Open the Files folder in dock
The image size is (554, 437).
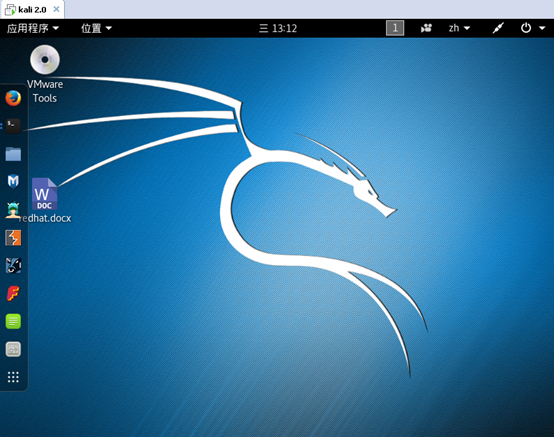pos(13,154)
